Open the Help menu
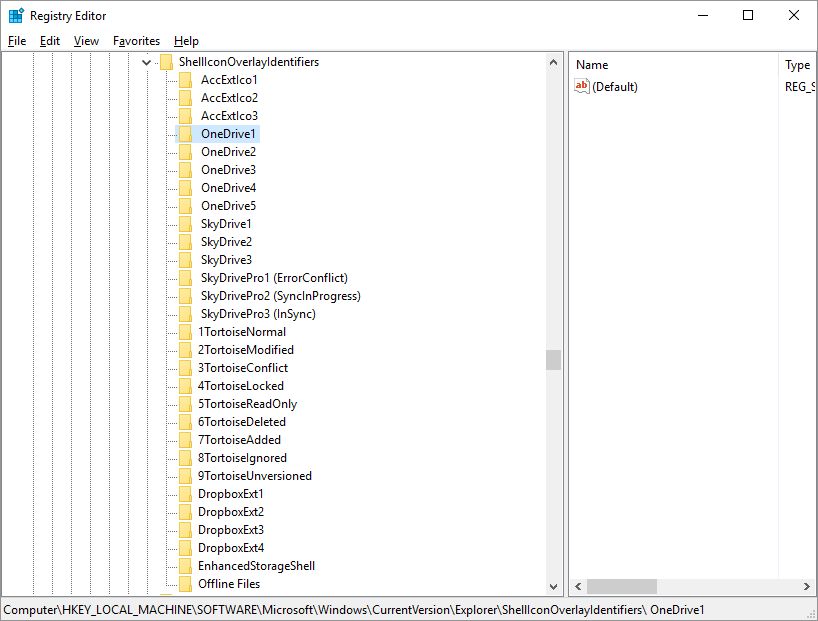Screen dimensions: 818x621 (x=186, y=41)
